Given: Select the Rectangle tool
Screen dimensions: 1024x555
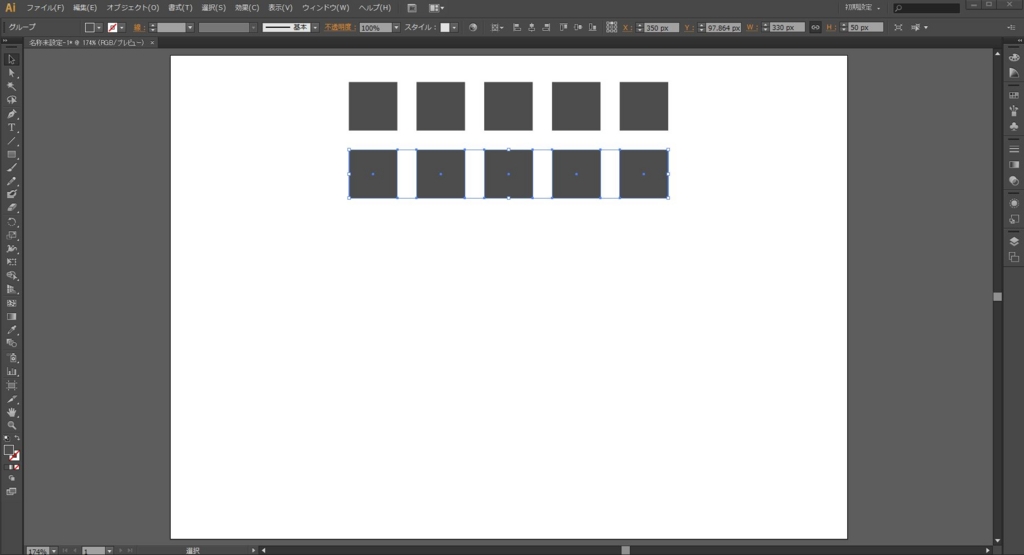Looking at the screenshot, I should coord(11,155).
